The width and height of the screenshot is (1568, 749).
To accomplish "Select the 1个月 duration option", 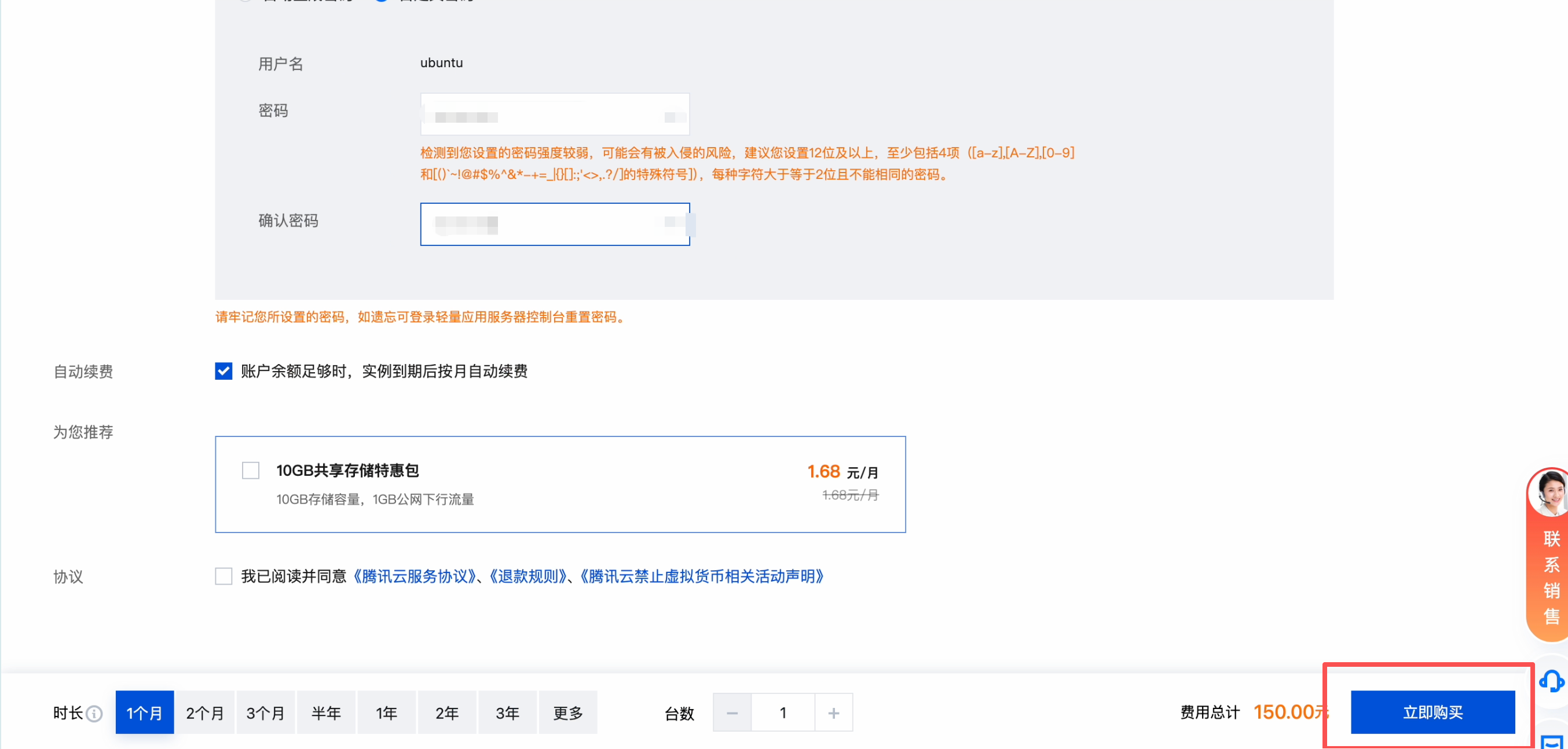I will pos(144,713).
